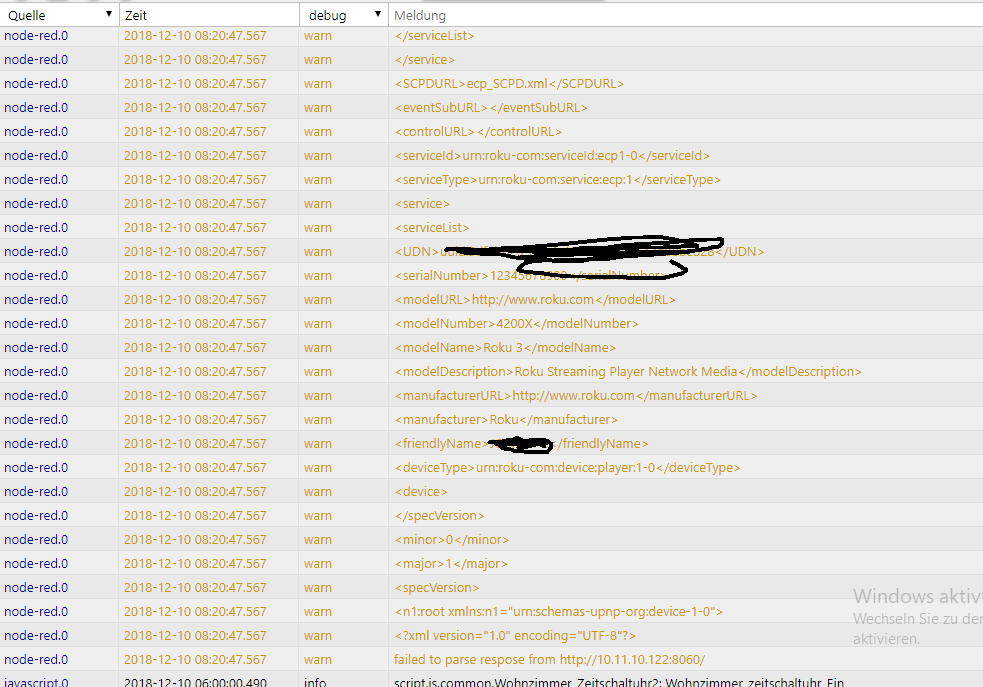This screenshot has width=983, height=687.
Task: Select the SCPDURL ecp_SCPD.xml message
Action: [509, 83]
